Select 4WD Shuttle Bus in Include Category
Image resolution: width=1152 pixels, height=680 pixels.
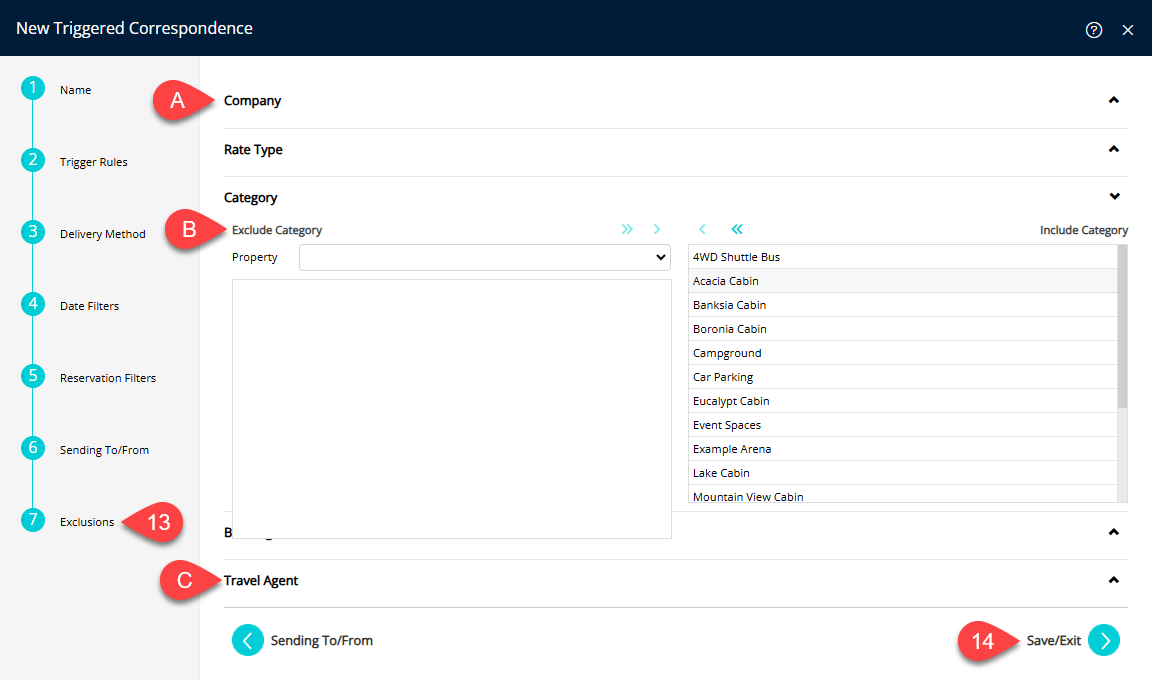tap(902, 257)
